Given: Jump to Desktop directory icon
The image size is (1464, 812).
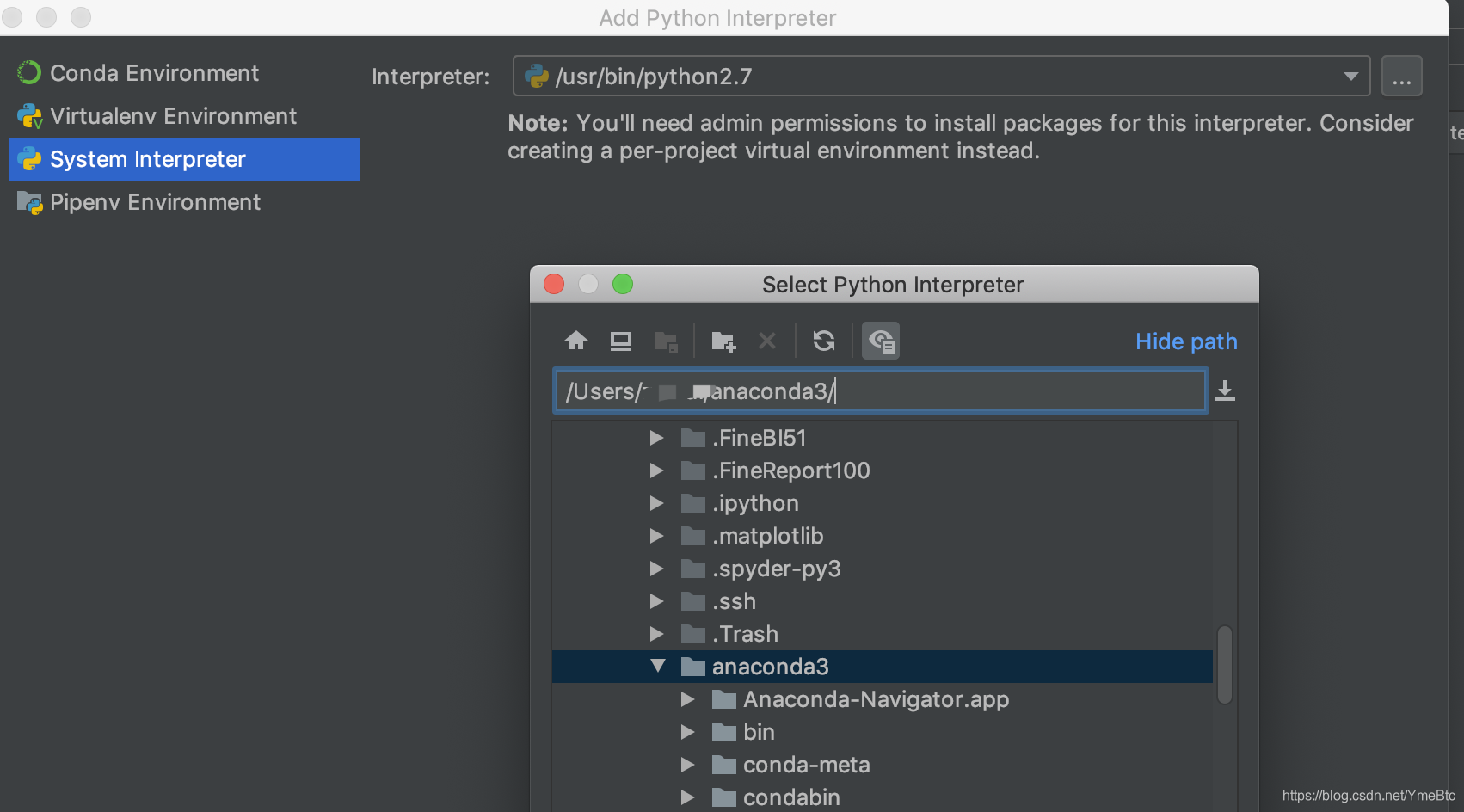Looking at the screenshot, I should click(x=620, y=341).
